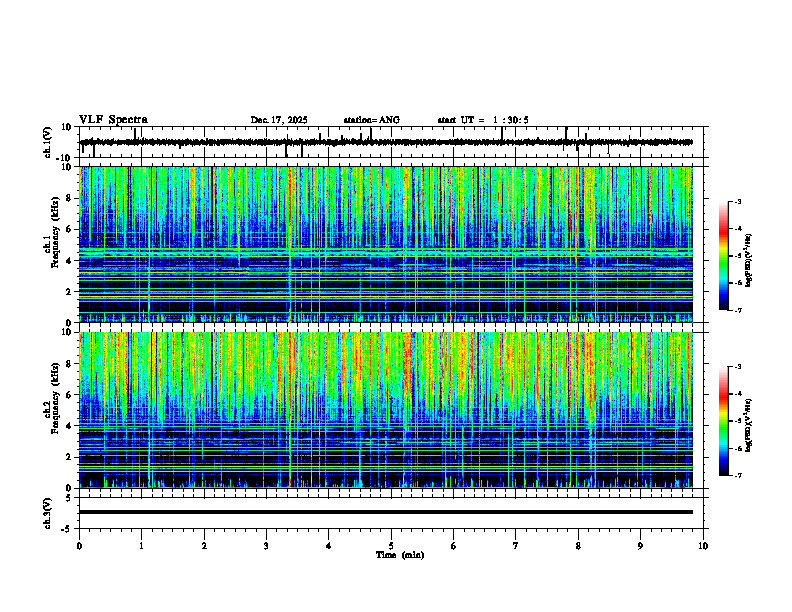Click the ch.1 color scale bar
This screenshot has width=792, height=612.
(724, 256)
